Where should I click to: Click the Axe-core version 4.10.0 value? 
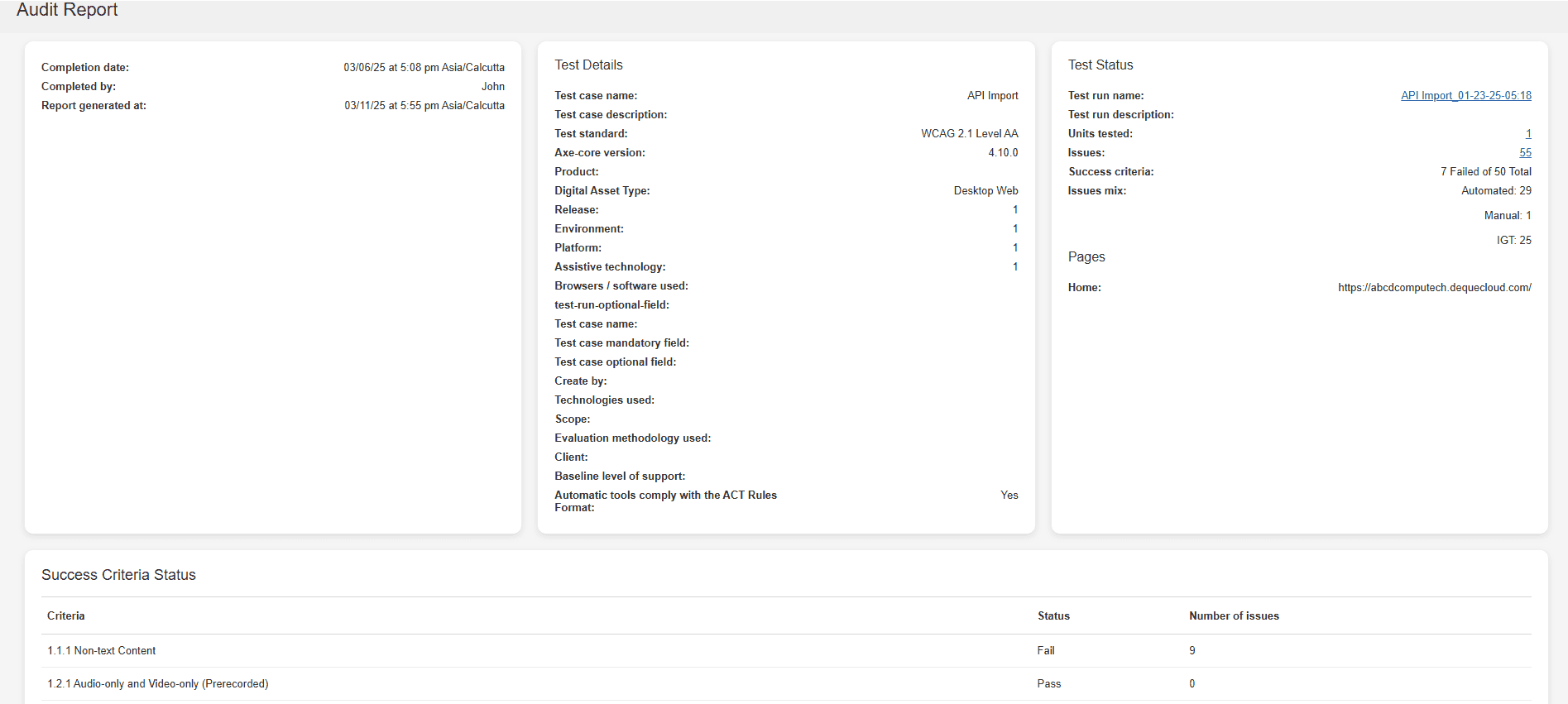coord(1003,153)
